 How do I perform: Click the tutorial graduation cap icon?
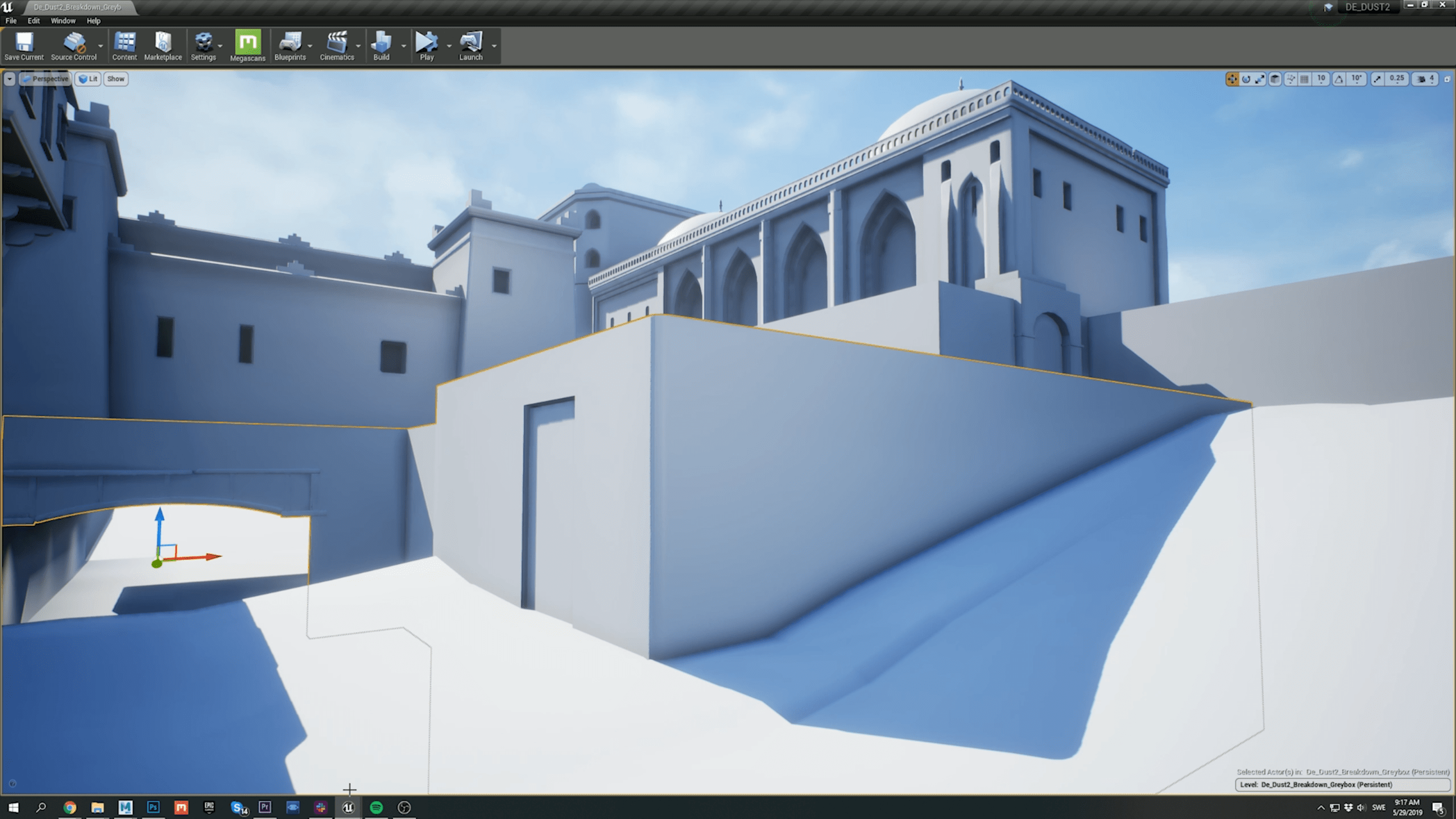(1328, 7)
